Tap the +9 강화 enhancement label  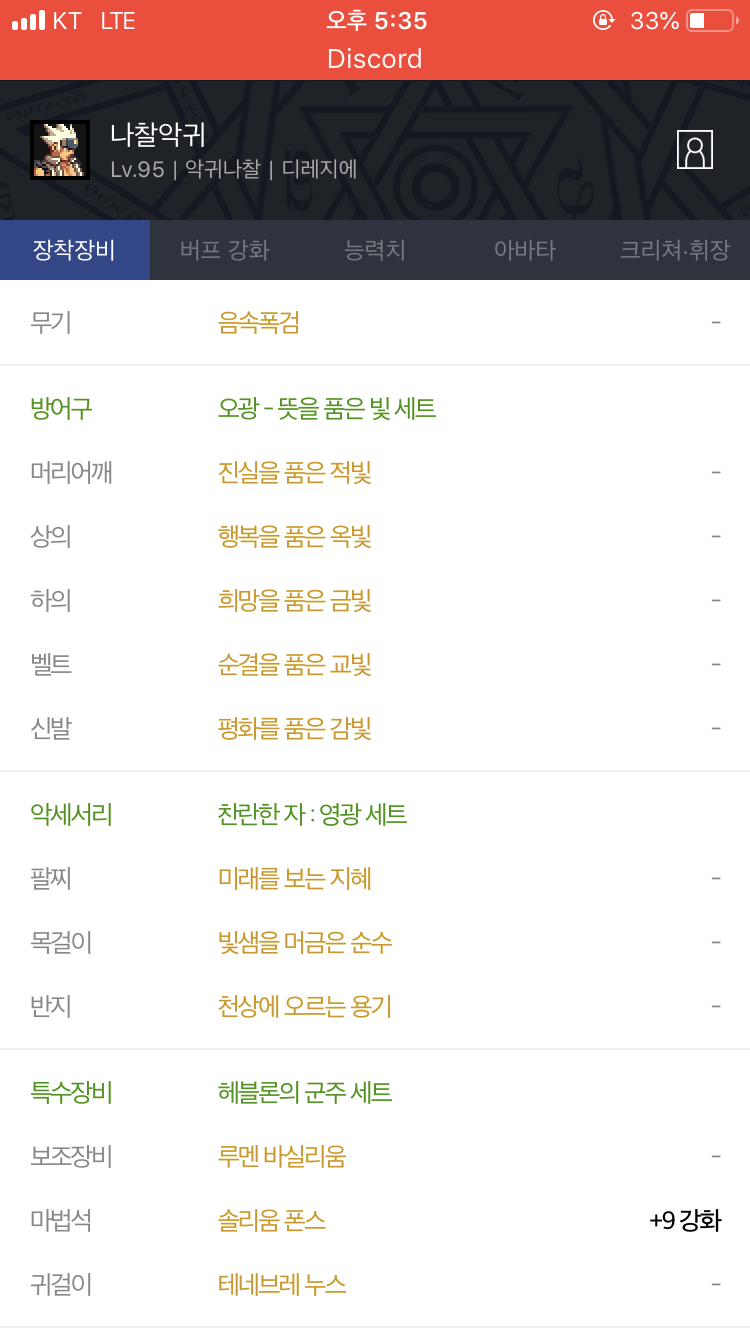(685, 1220)
